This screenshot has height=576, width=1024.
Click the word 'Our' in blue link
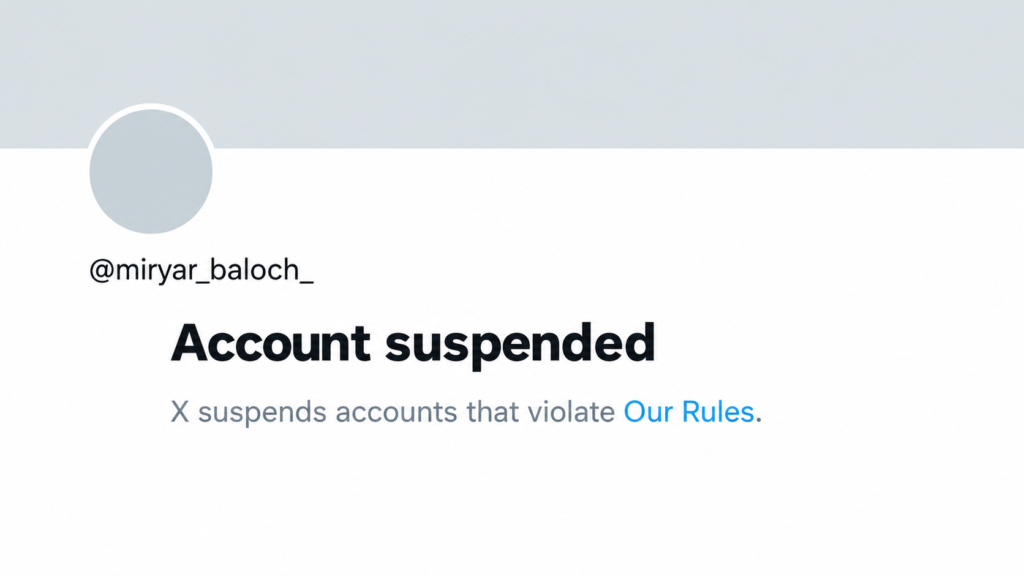point(648,412)
